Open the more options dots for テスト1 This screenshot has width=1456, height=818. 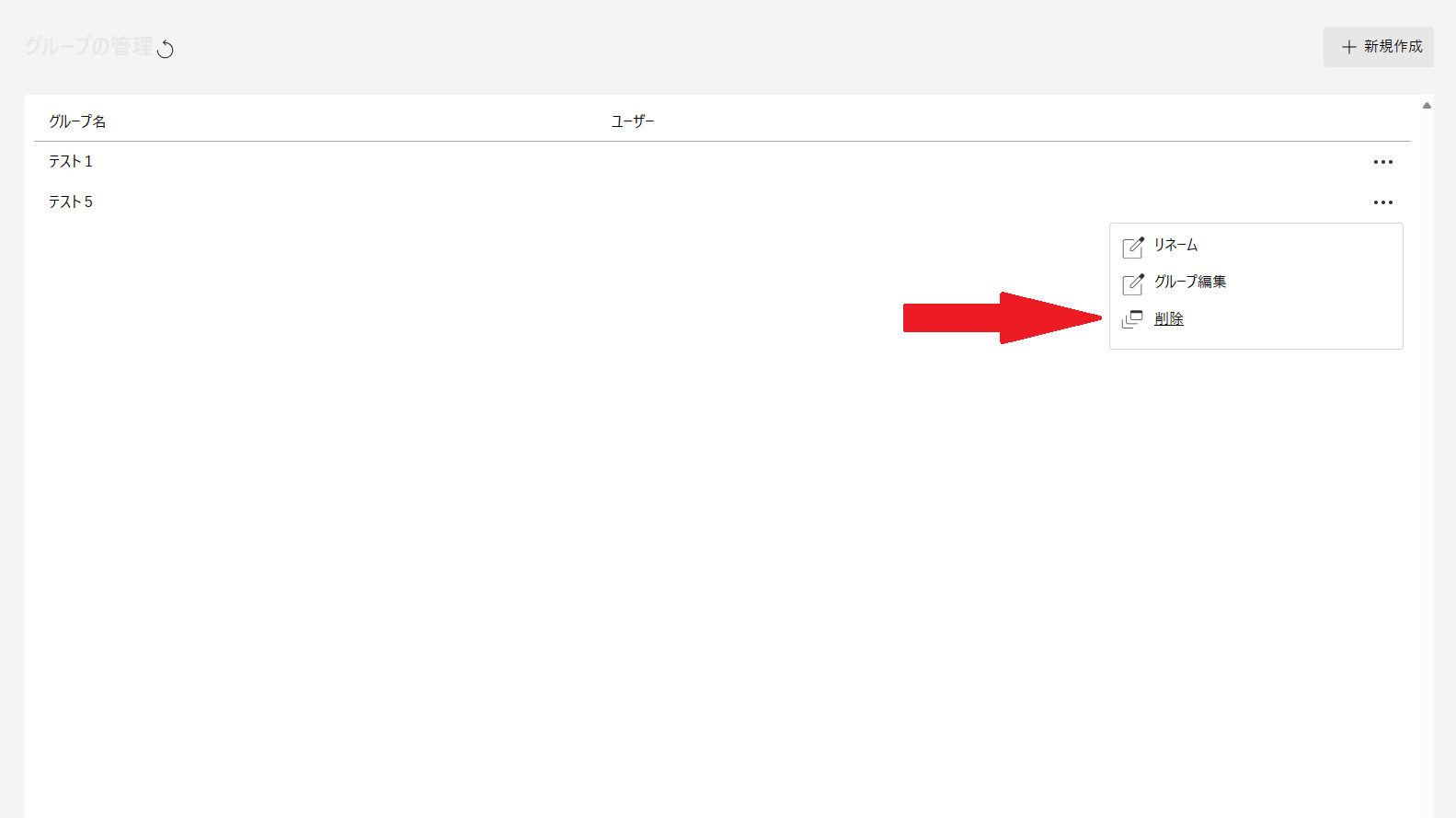pyautogui.click(x=1382, y=162)
